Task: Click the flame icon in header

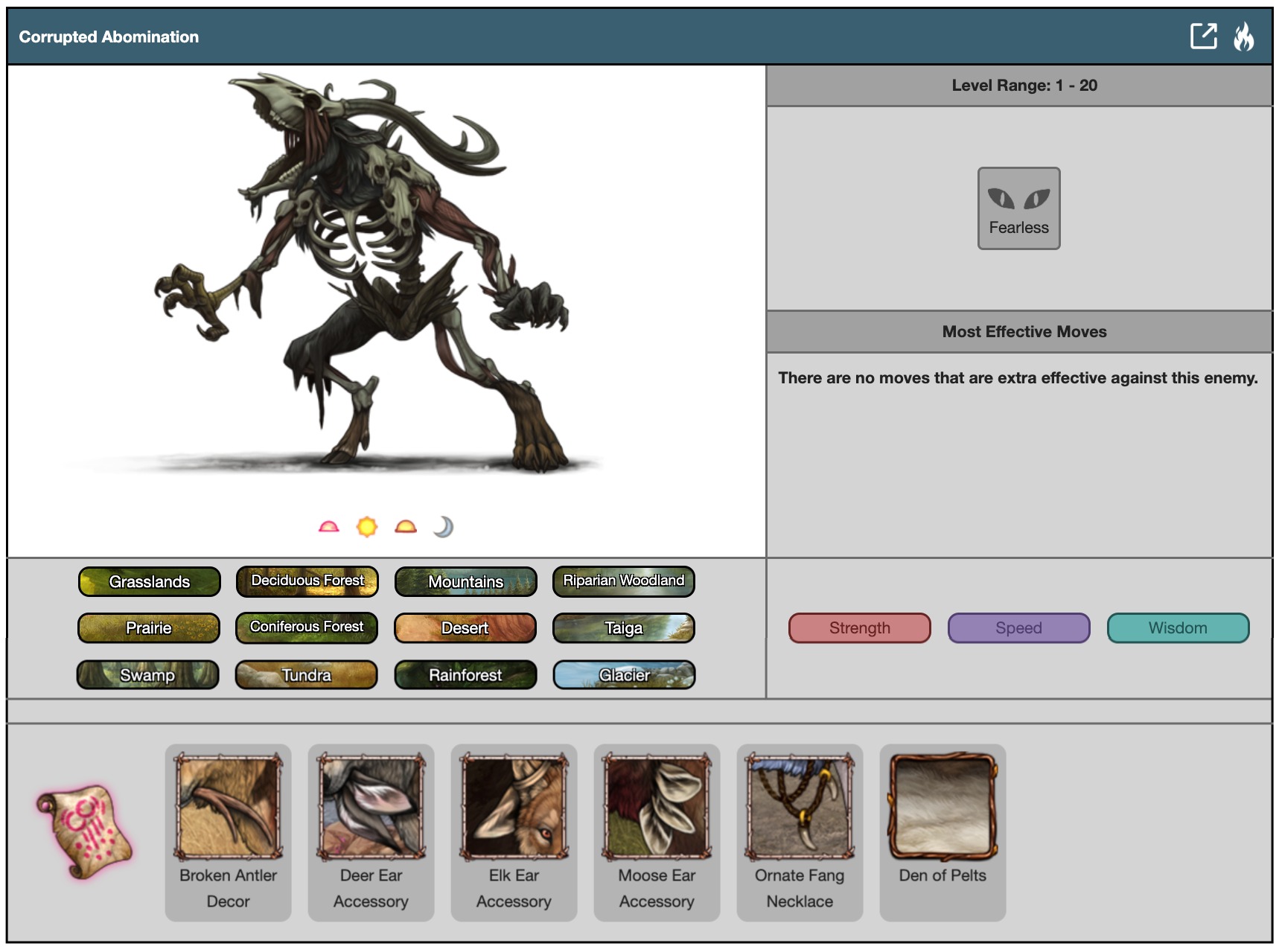Action: pyautogui.click(x=1243, y=36)
